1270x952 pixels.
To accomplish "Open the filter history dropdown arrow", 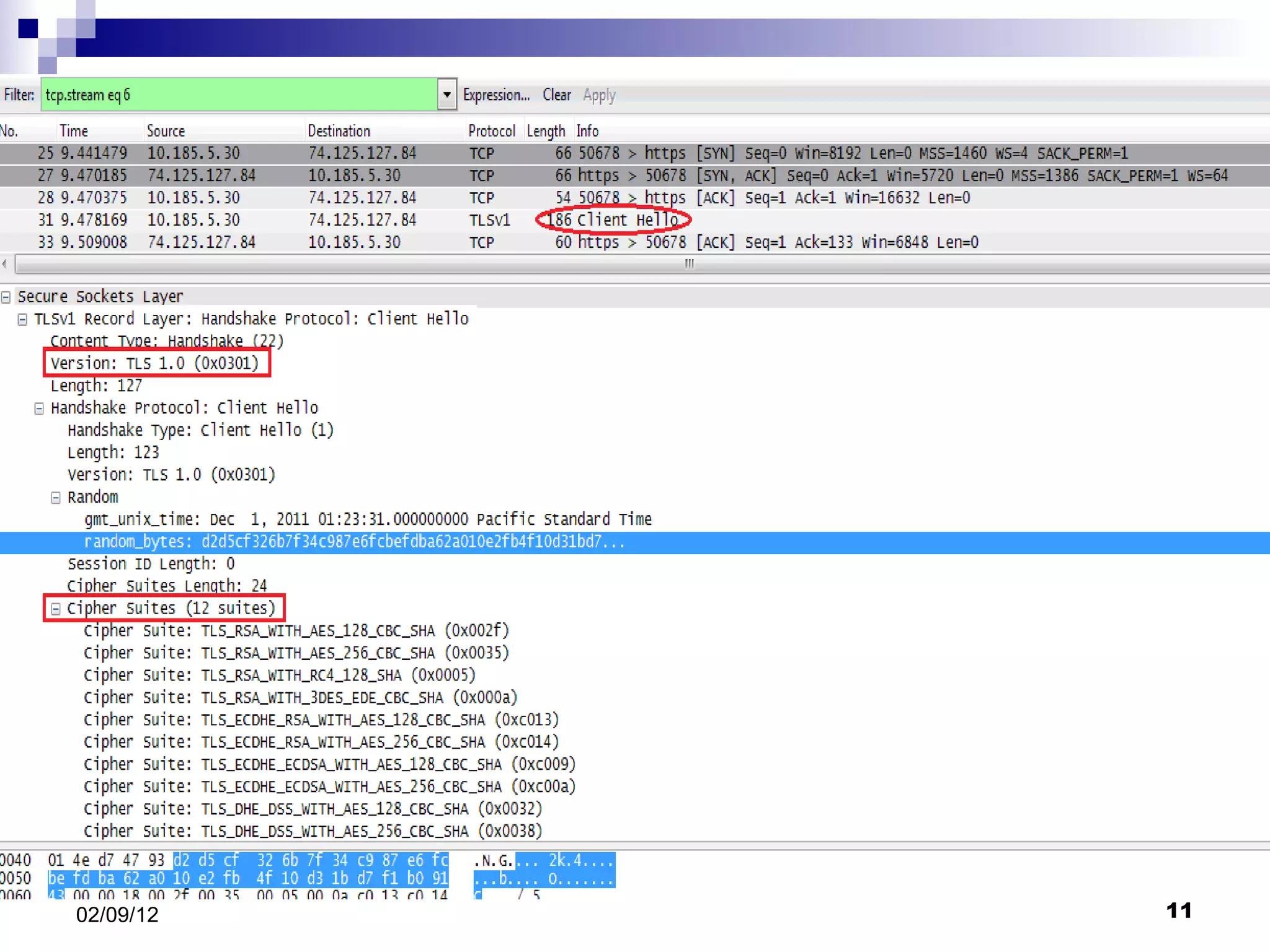I will tap(446, 95).
